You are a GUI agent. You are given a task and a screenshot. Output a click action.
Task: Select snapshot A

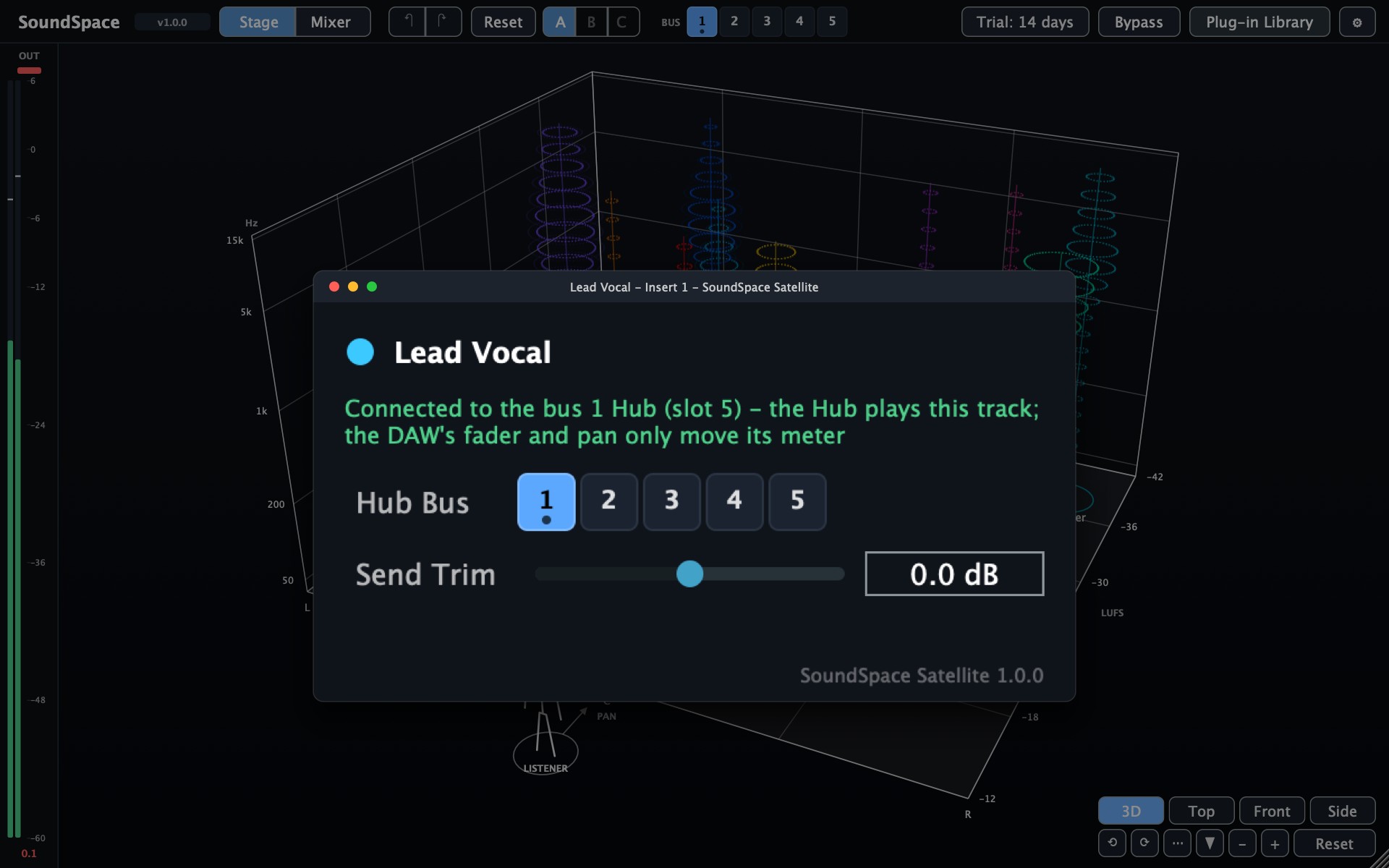coord(560,22)
